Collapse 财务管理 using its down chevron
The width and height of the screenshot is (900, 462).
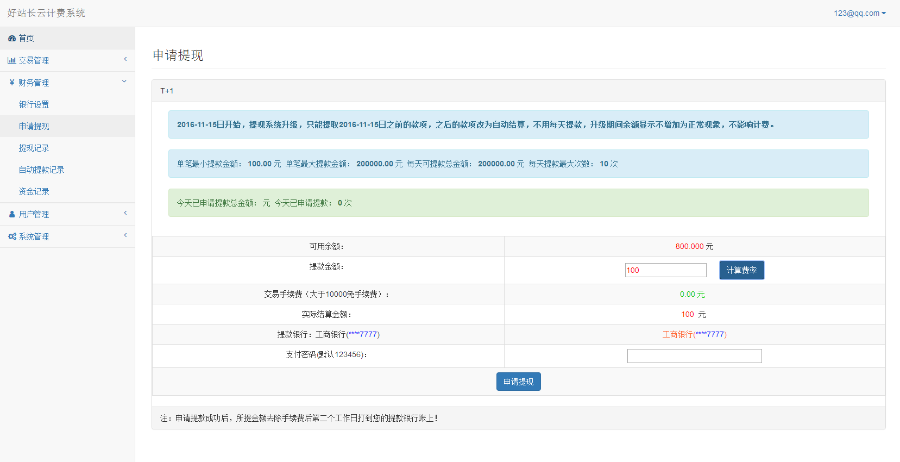(125, 82)
